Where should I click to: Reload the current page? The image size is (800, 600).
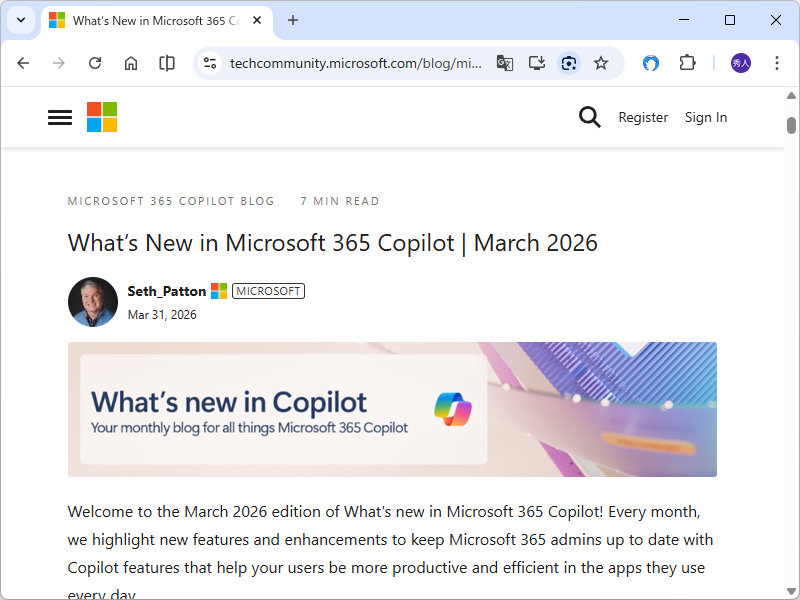click(x=95, y=63)
